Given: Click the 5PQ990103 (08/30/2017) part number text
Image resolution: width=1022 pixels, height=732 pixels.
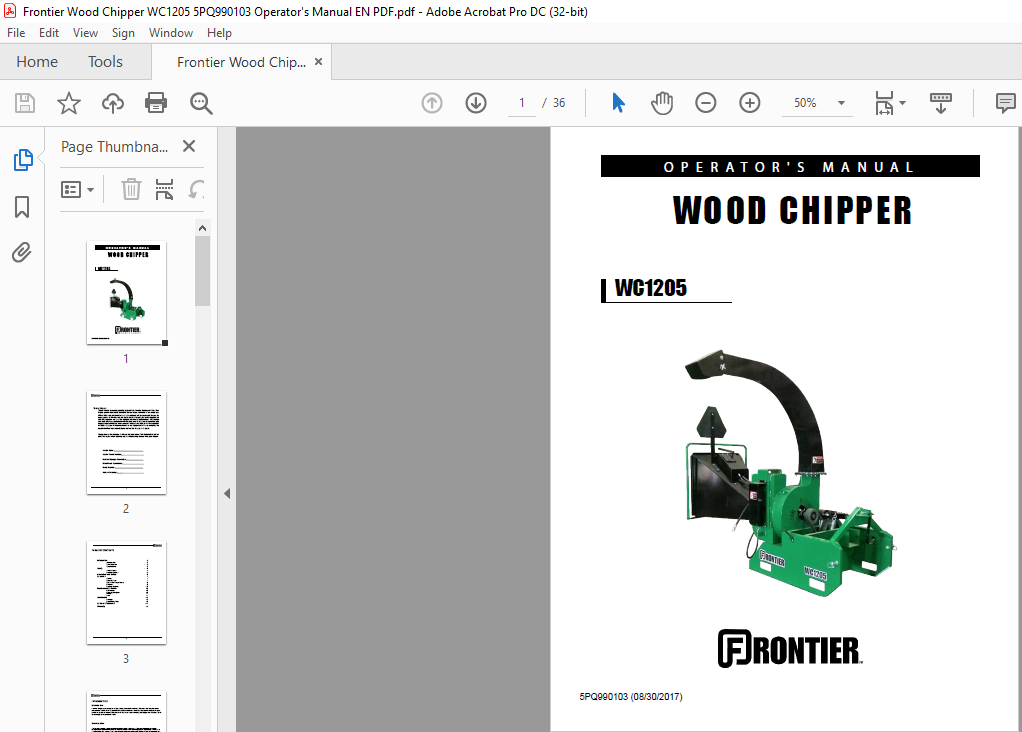Looking at the screenshot, I should [x=631, y=696].
